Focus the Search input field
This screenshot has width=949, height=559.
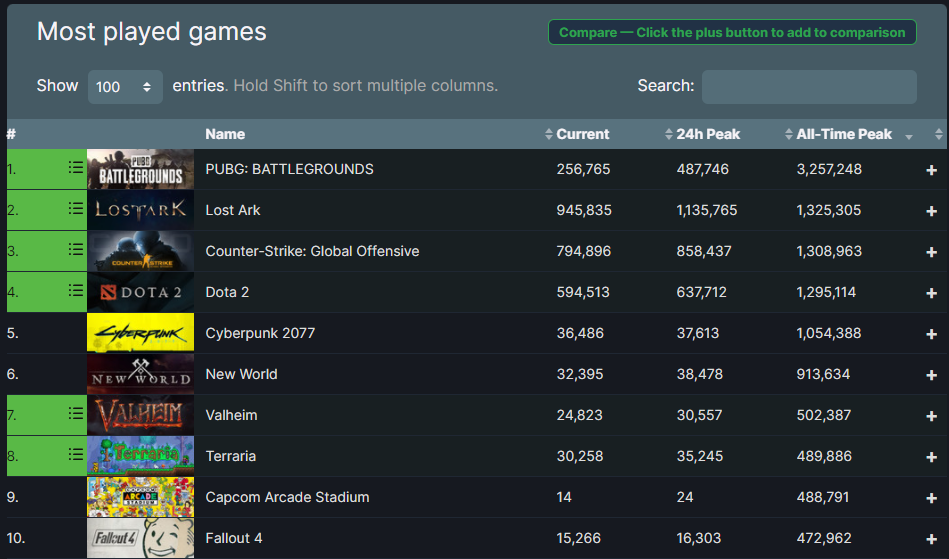pyautogui.click(x=809, y=87)
